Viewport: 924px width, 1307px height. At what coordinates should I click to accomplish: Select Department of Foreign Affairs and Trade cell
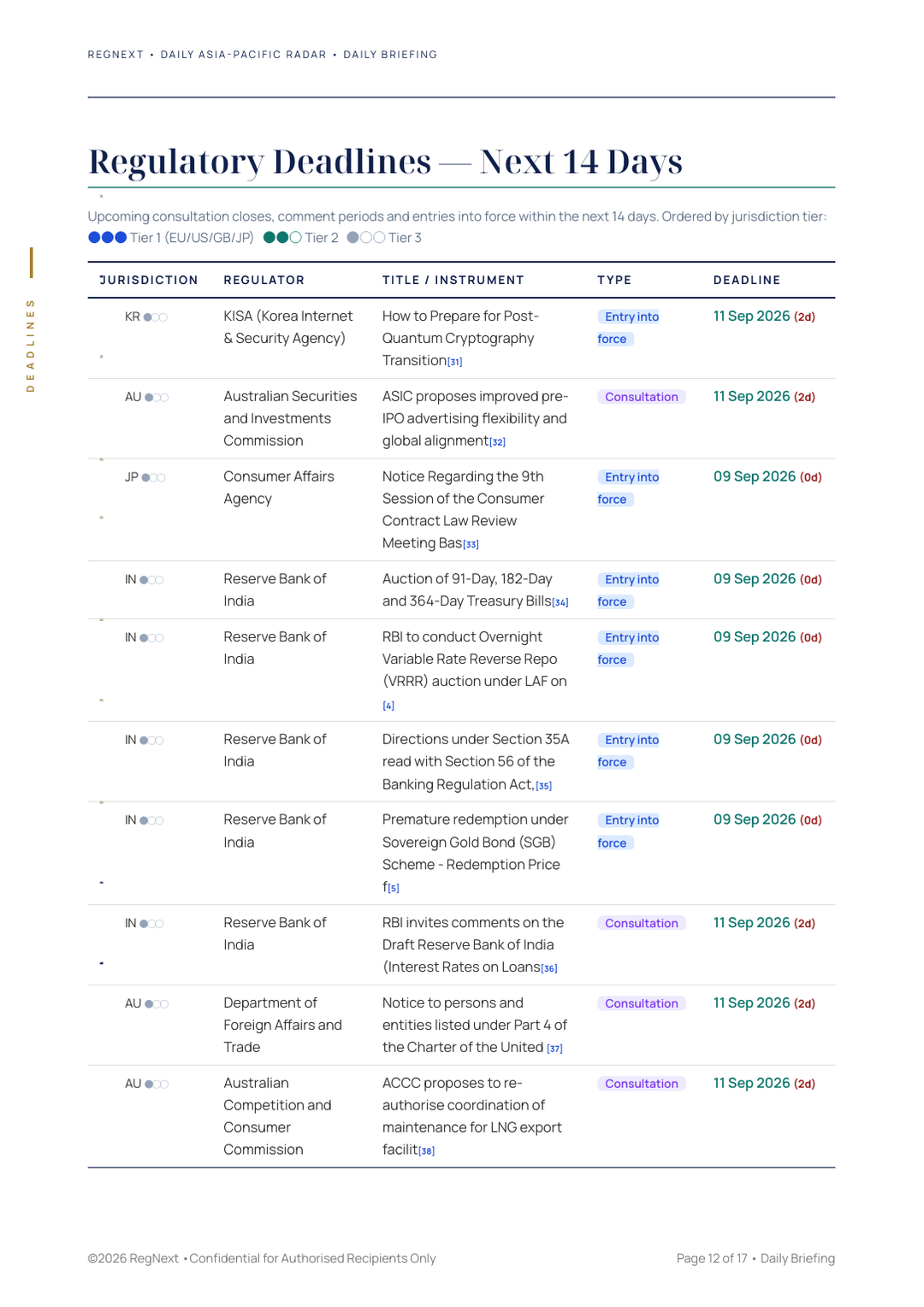click(x=282, y=1025)
